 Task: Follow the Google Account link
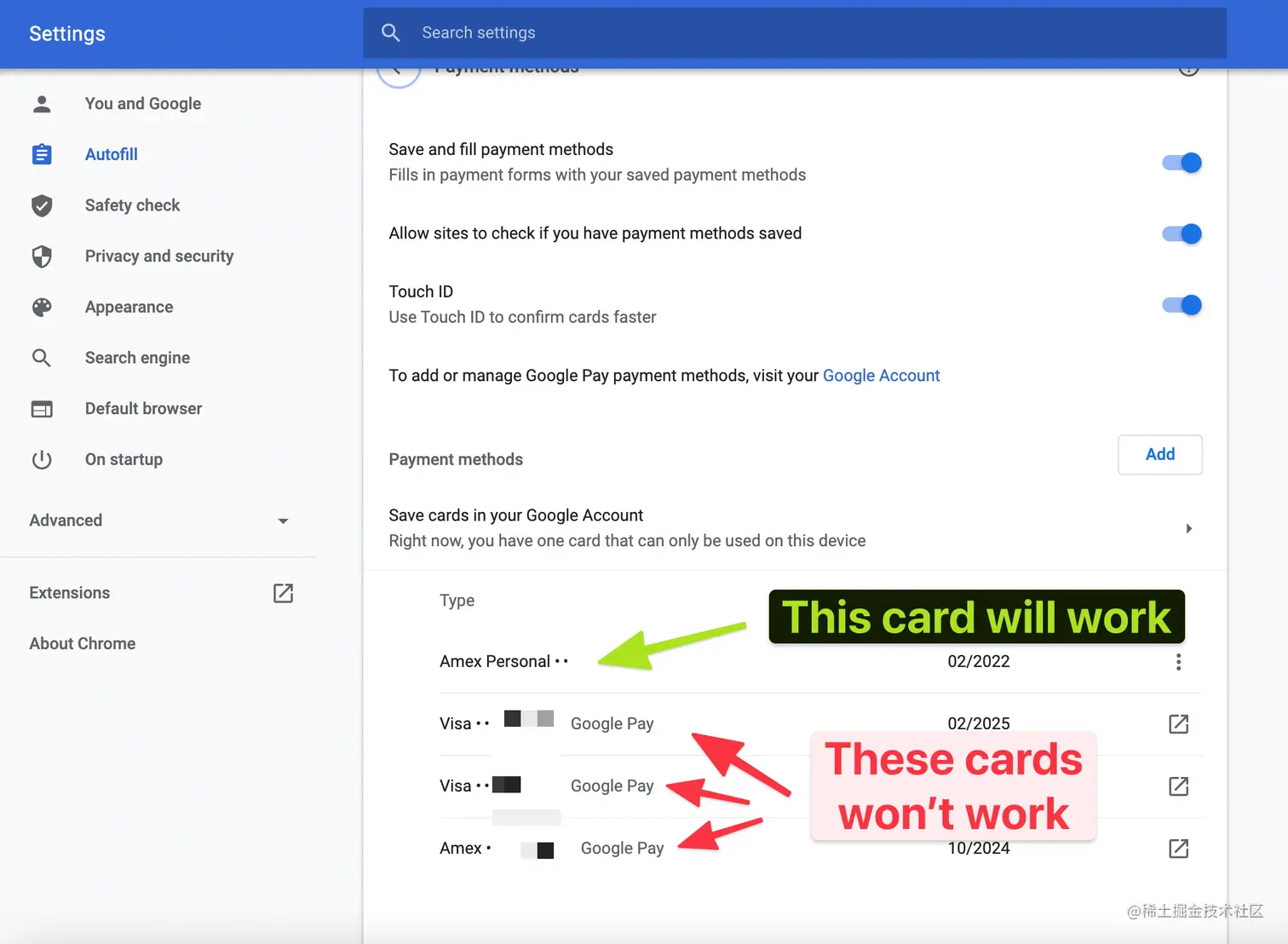pyautogui.click(x=882, y=376)
